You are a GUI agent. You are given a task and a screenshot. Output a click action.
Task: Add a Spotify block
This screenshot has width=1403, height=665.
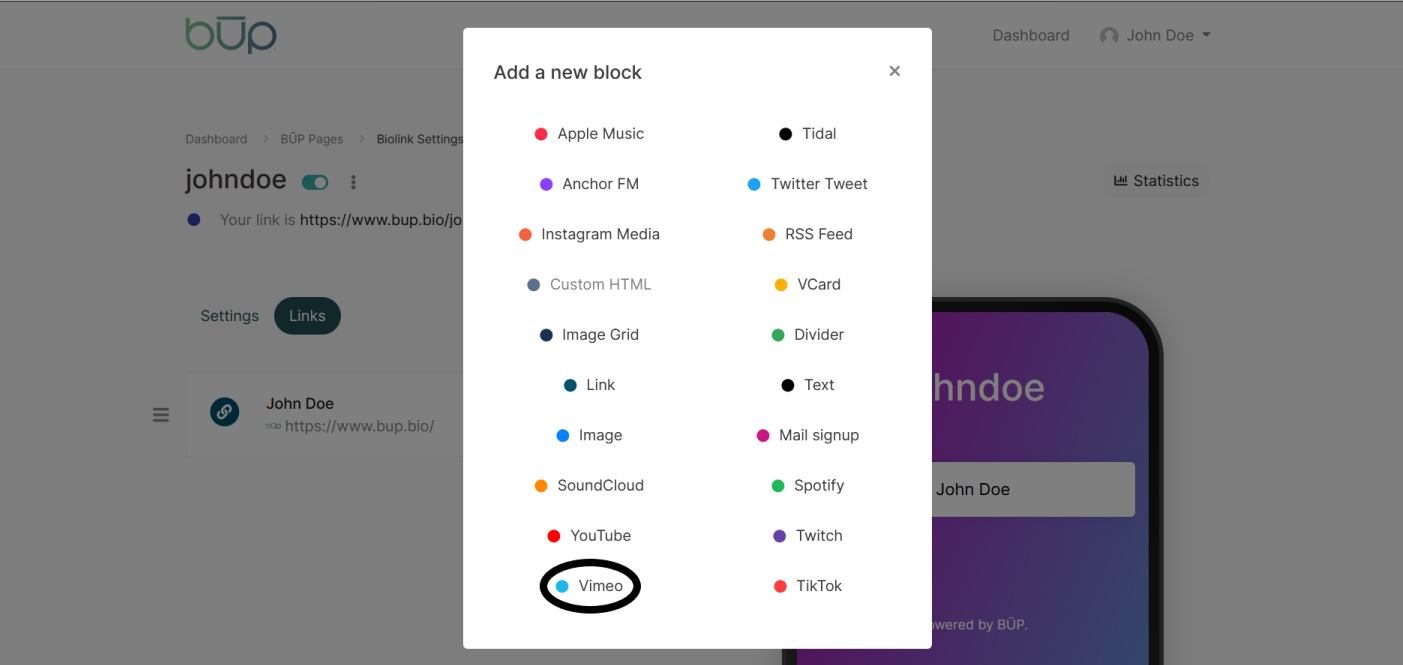click(807, 485)
